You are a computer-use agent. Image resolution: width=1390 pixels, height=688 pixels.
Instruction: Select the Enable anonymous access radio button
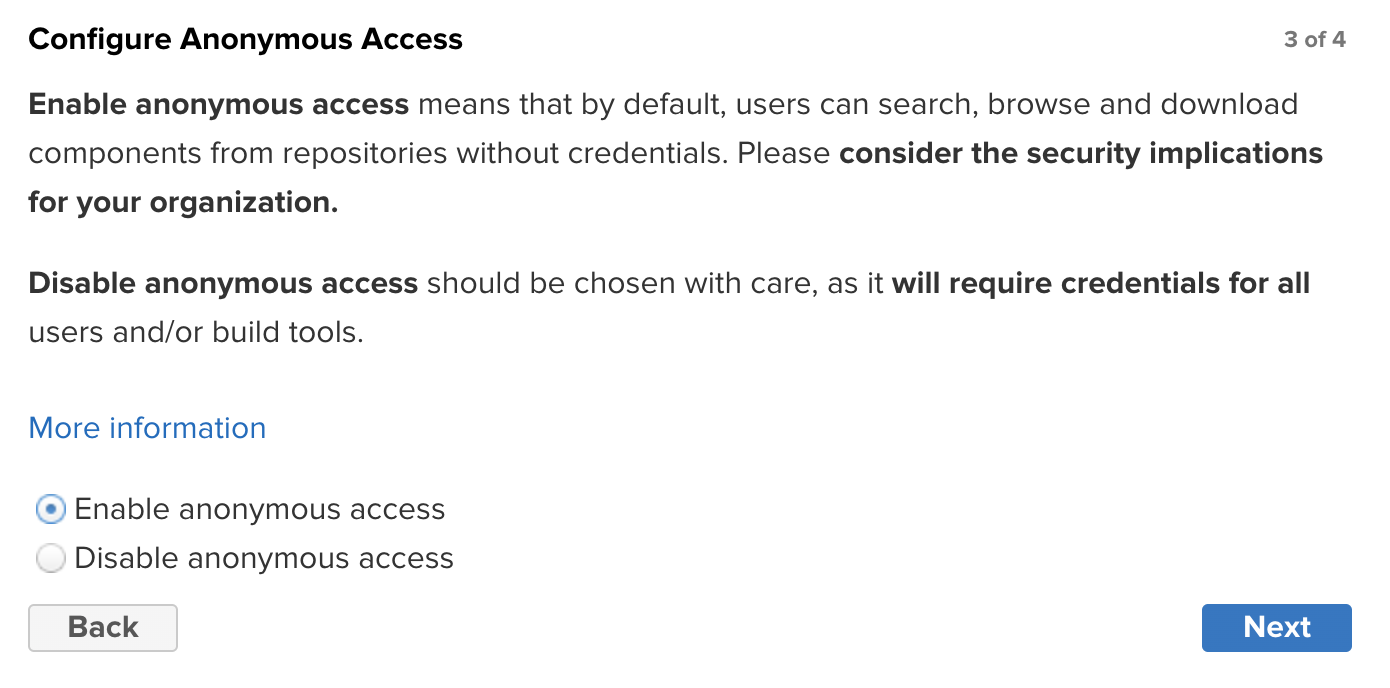(50, 510)
